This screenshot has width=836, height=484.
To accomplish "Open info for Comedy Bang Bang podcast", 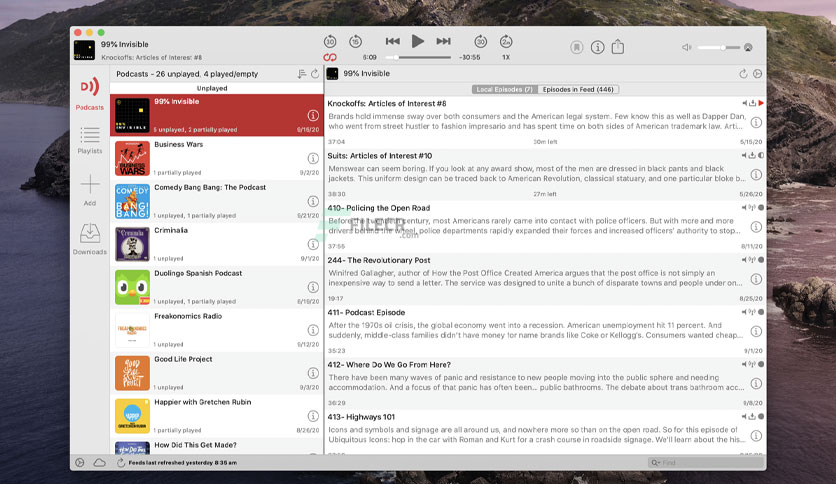I will click(313, 201).
